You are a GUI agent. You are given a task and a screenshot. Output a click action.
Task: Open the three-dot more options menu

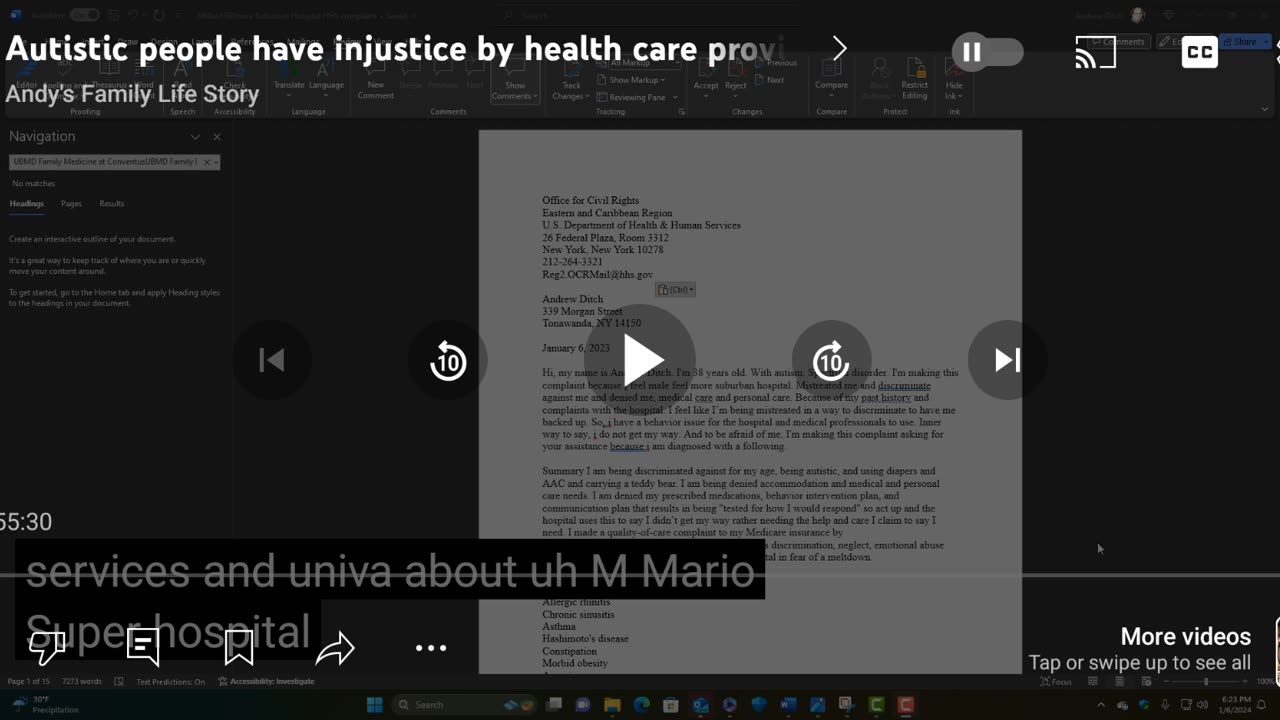tap(431, 648)
